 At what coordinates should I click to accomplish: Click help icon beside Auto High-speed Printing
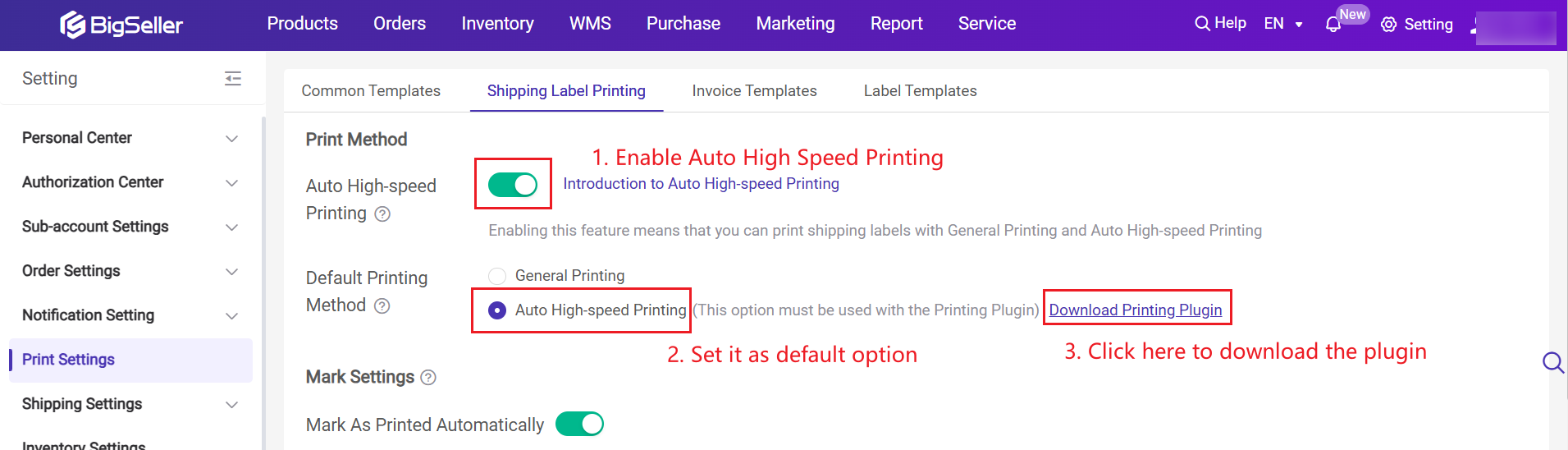click(x=382, y=214)
